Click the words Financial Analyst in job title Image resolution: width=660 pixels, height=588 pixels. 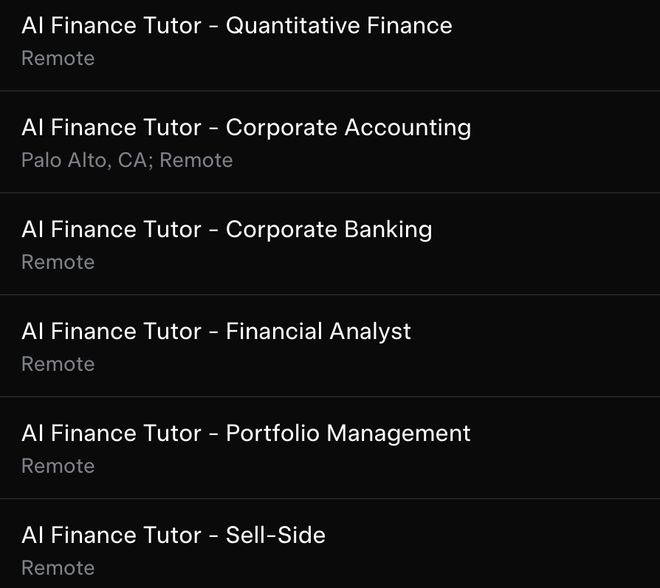point(318,332)
